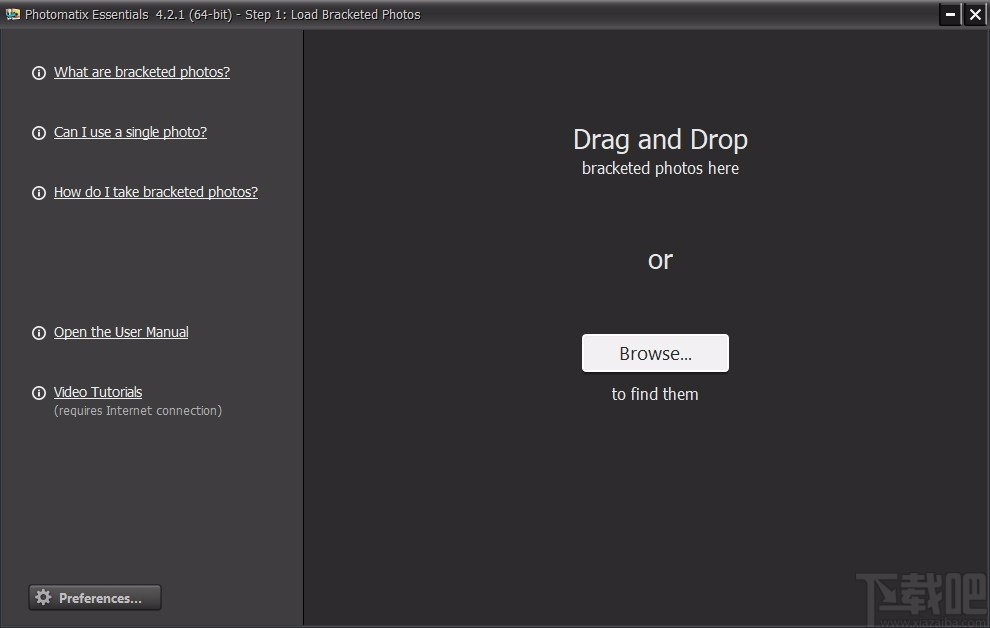Click info icon beside Video Tutorials
The height and width of the screenshot is (628, 990).
(x=39, y=393)
